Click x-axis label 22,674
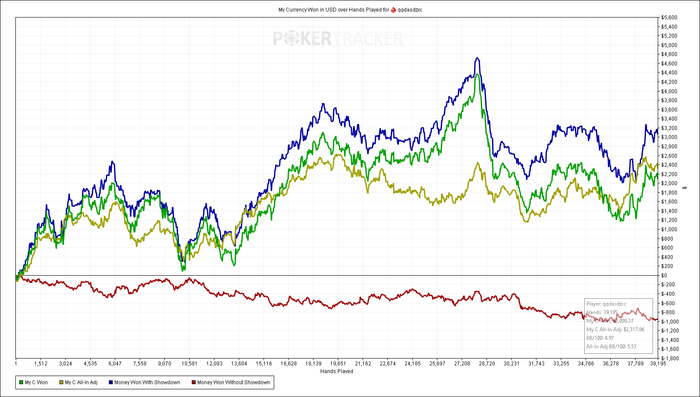Screen dimensions: 700x397 pos(388,364)
